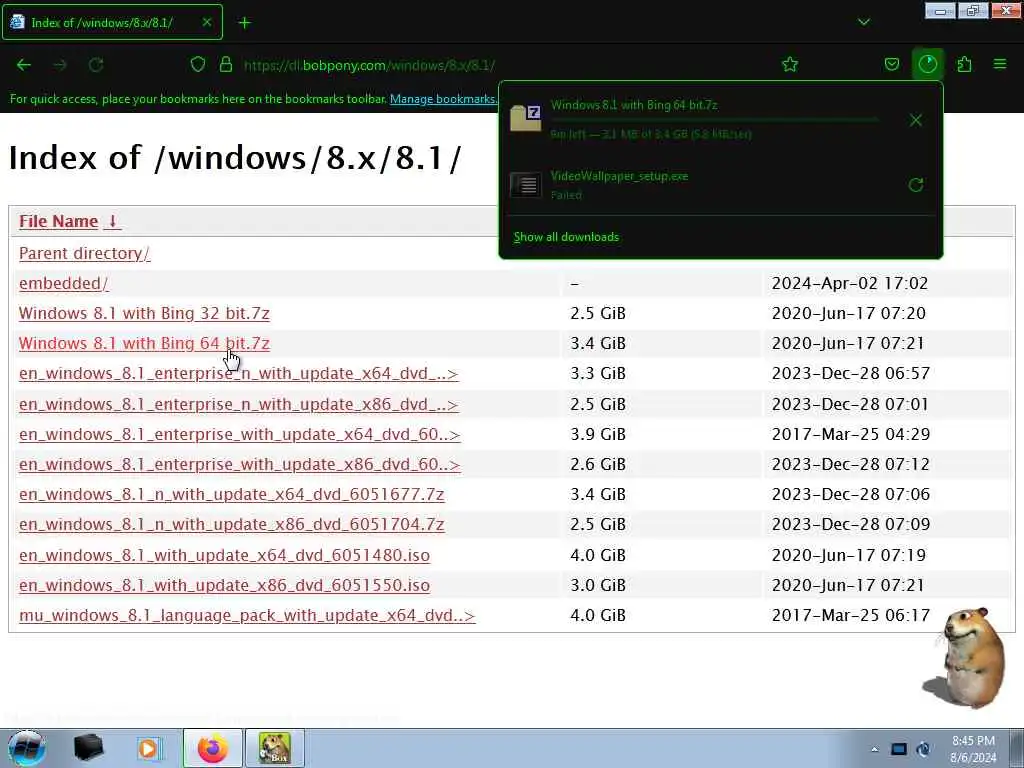Reload the page with the refresh icon
Image resolution: width=1024 pixels, height=768 pixels.
[96, 65]
